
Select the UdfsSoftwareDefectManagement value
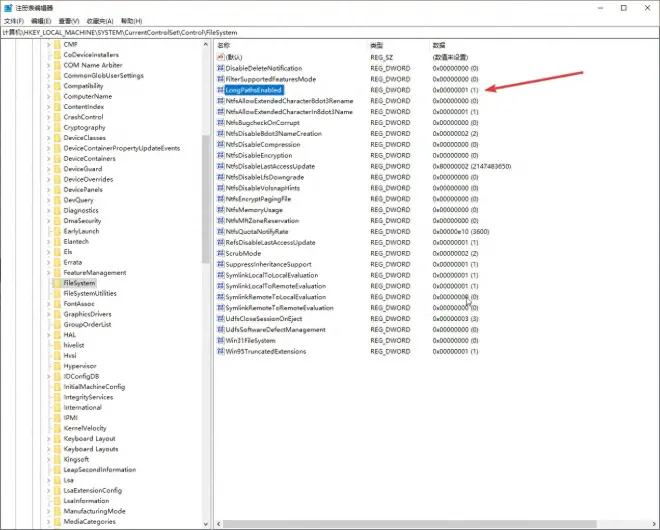pyautogui.click(x=275, y=330)
